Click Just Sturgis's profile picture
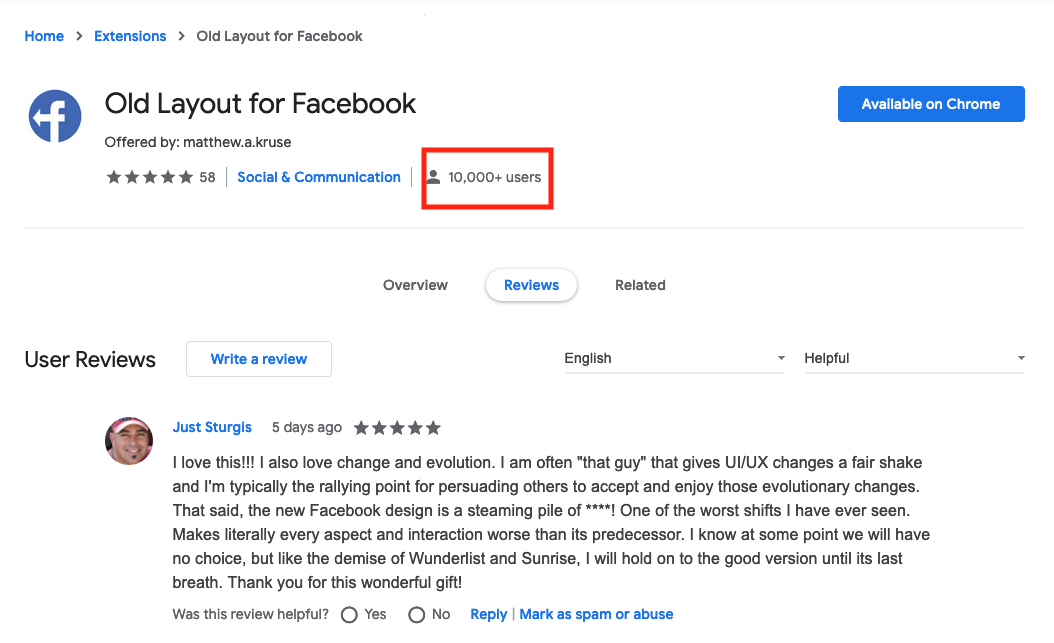The image size is (1054, 643). (129, 441)
